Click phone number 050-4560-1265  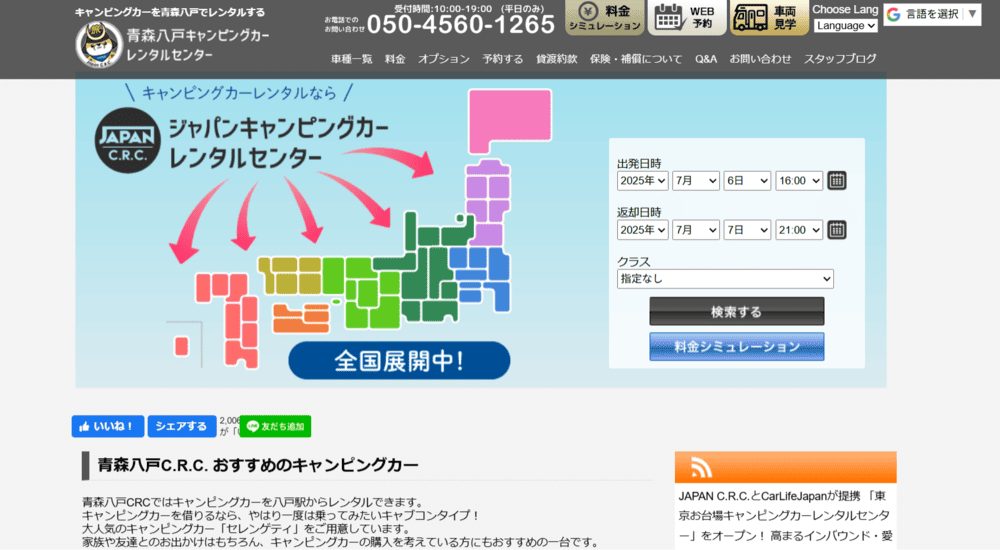461,25
